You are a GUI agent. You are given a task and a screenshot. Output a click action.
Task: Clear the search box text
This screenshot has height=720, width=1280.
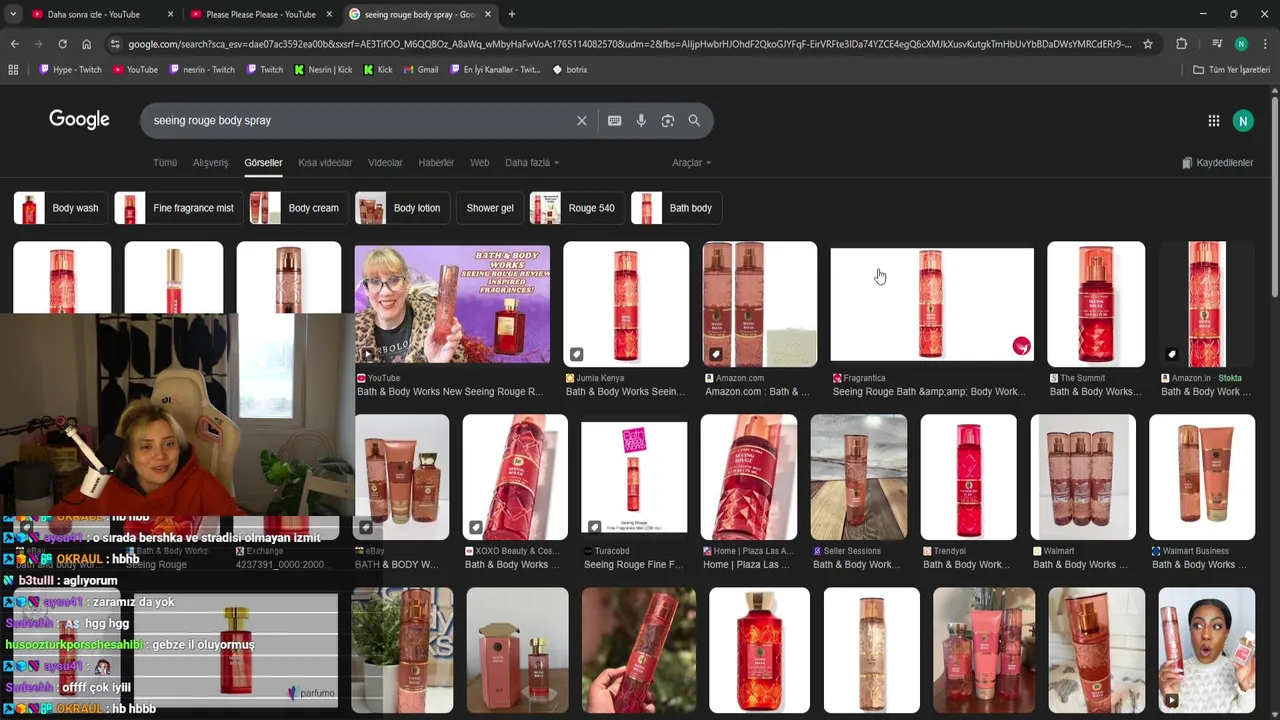(581, 121)
